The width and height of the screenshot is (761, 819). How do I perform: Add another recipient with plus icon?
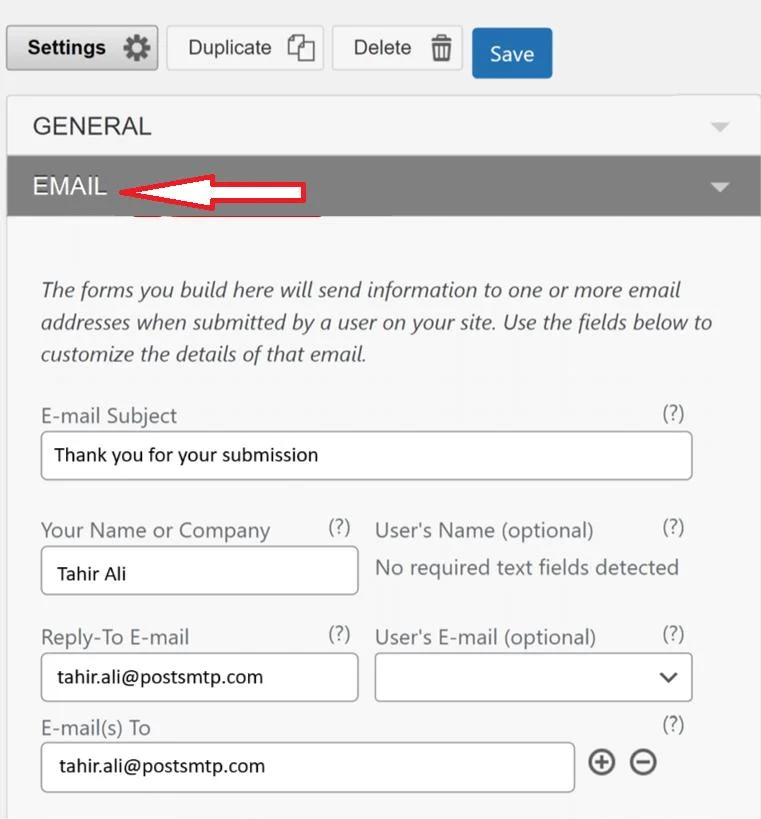tap(601, 763)
